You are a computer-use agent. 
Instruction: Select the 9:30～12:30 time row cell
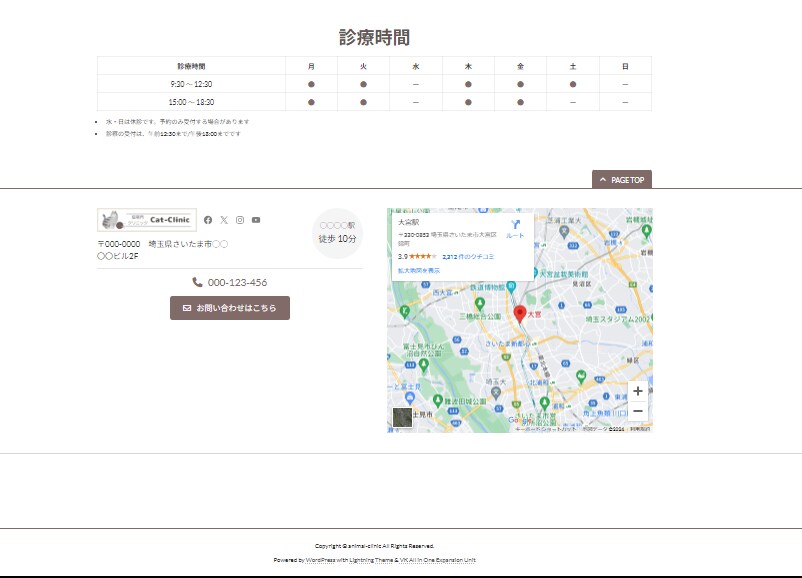point(191,84)
